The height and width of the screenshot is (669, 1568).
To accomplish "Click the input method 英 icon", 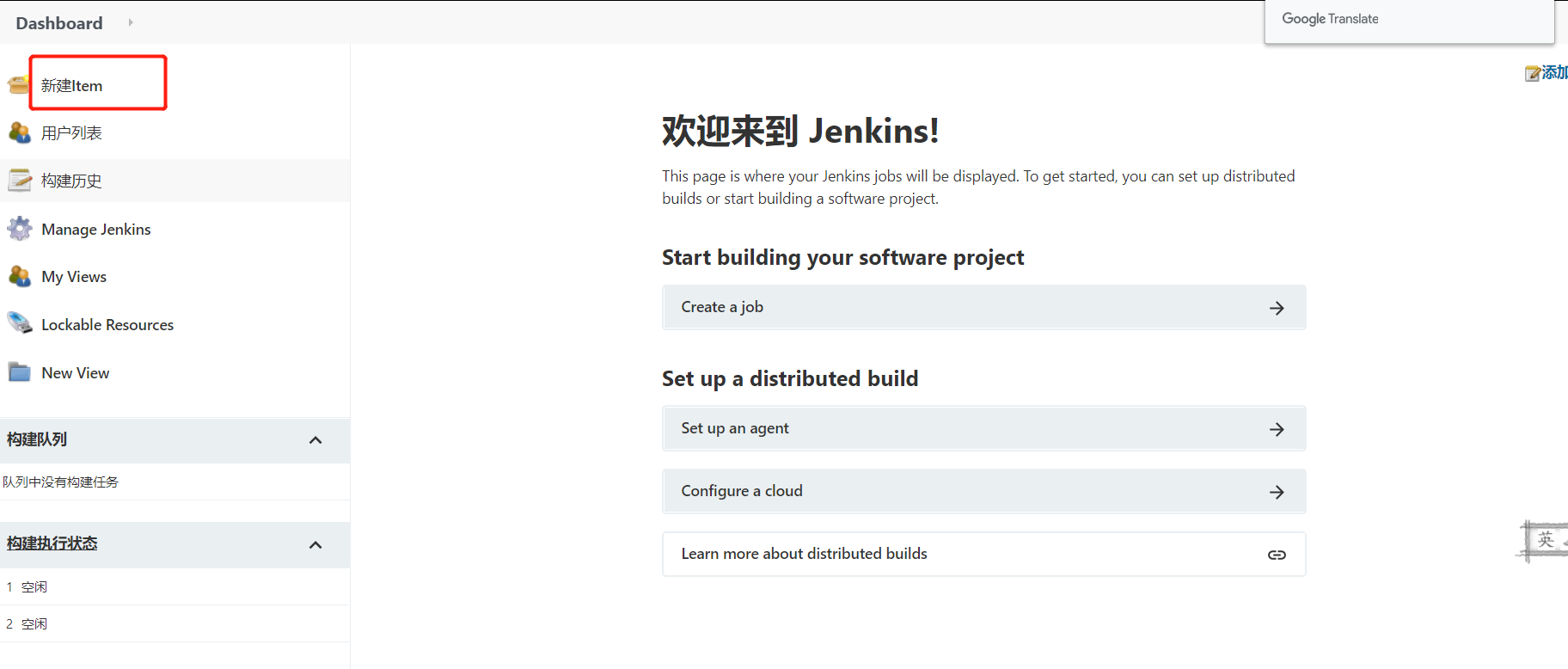I will tap(1546, 540).
